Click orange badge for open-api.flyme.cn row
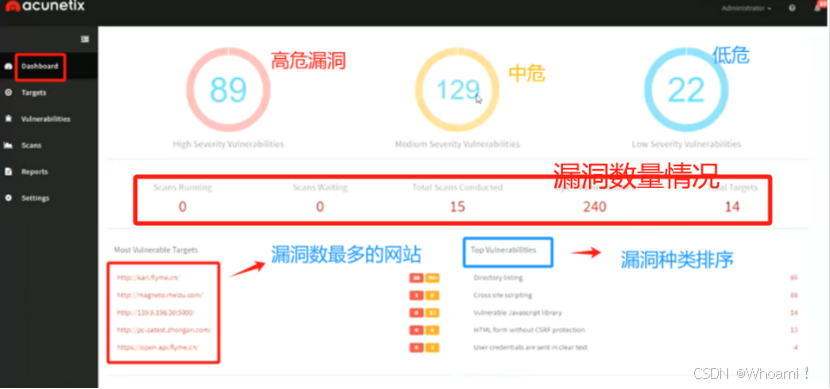Screen dimensions: 830x389 (x=432, y=348)
